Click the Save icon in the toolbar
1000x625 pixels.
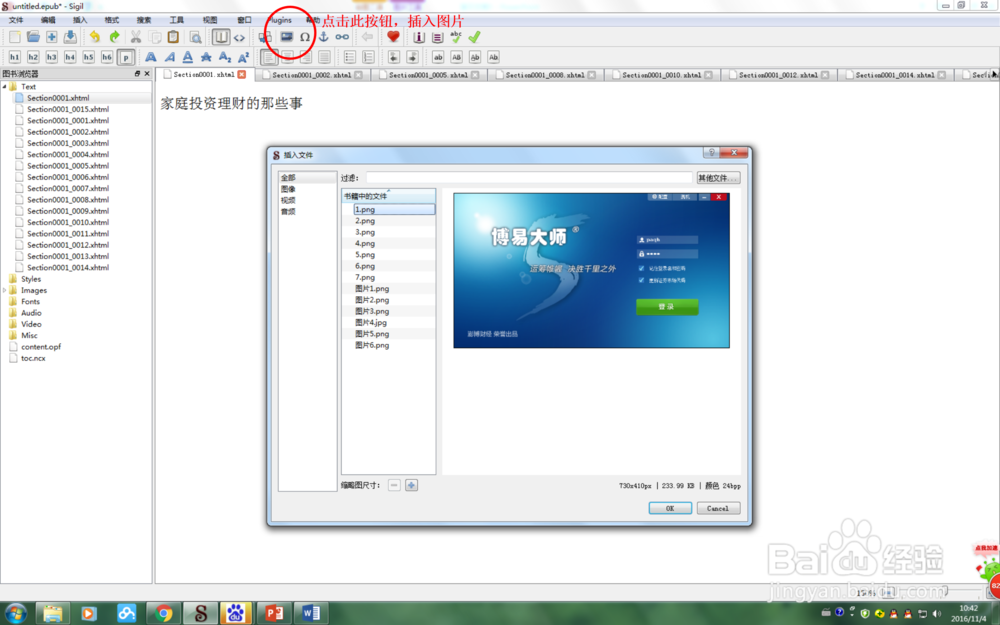[x=70, y=37]
